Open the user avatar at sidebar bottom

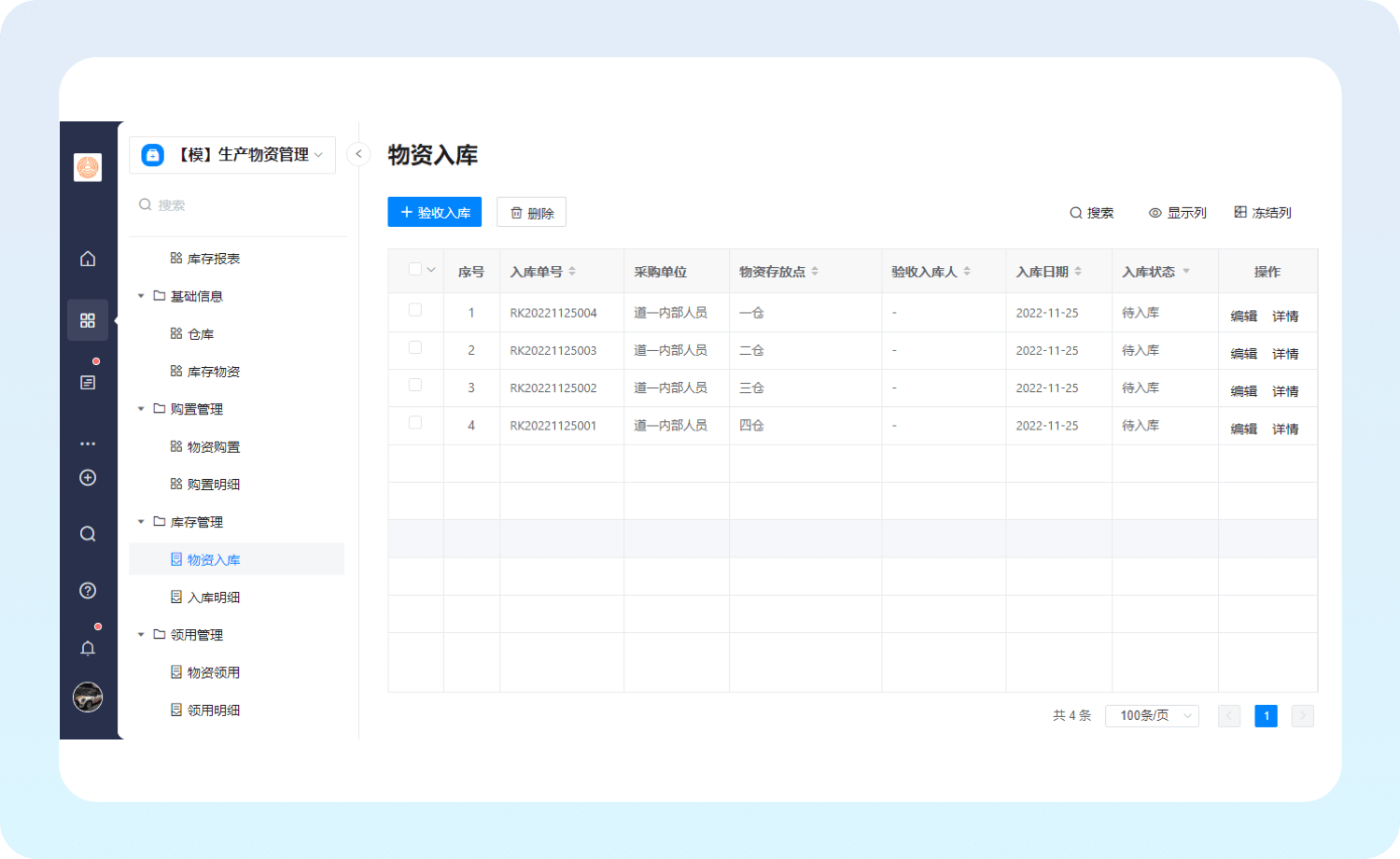click(x=88, y=697)
